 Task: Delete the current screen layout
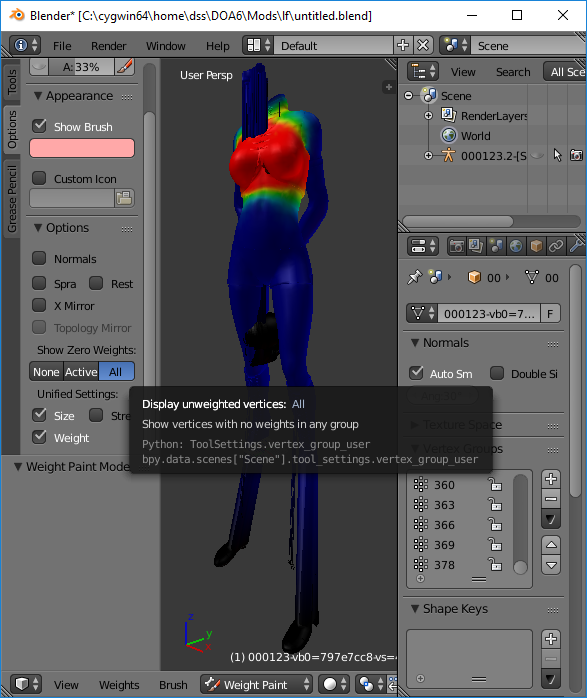coord(423,45)
